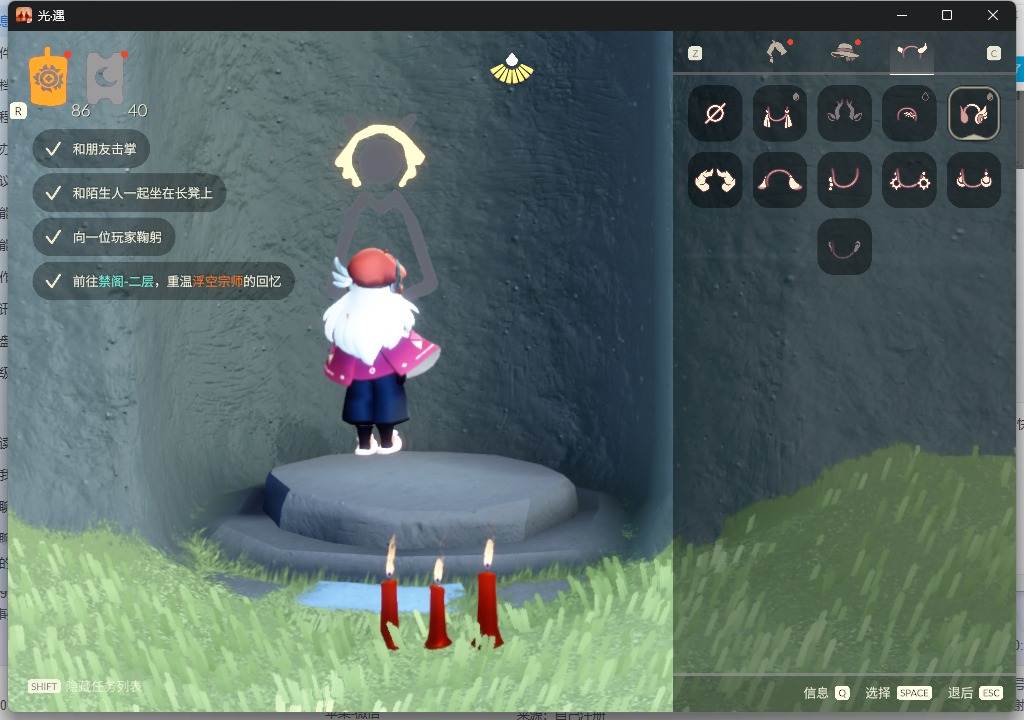Click the ticket count 40
This screenshot has height=720, width=1024.
tap(137, 110)
